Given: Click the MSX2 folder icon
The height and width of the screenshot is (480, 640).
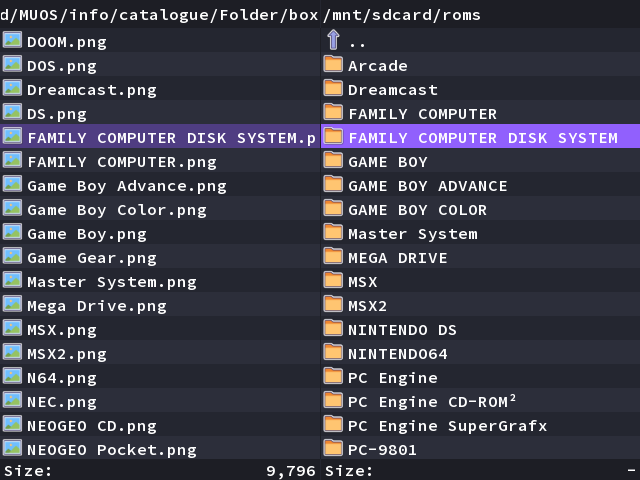Looking at the screenshot, I should pos(333,304).
